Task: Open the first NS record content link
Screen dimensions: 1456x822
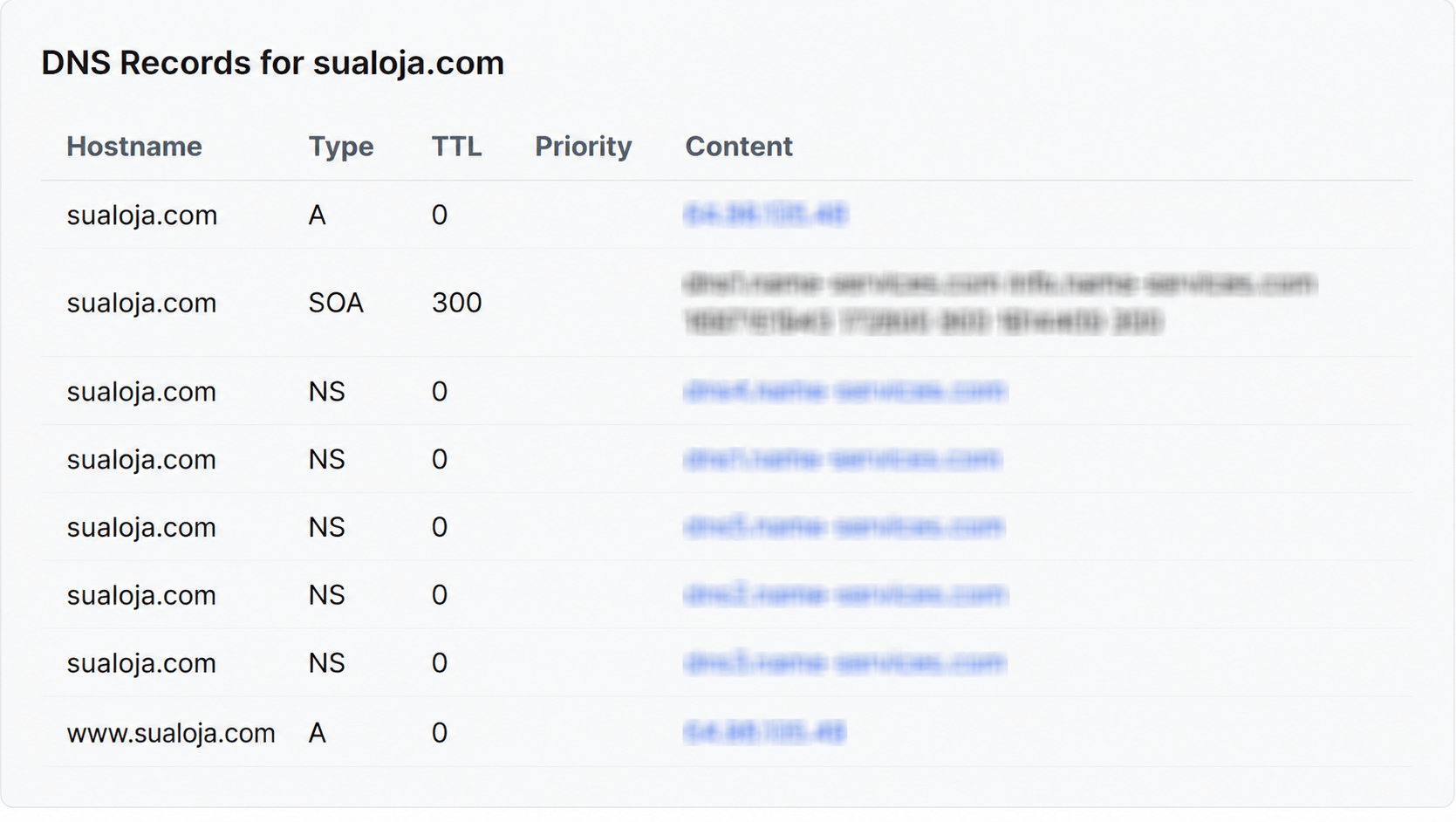Action: pos(844,391)
